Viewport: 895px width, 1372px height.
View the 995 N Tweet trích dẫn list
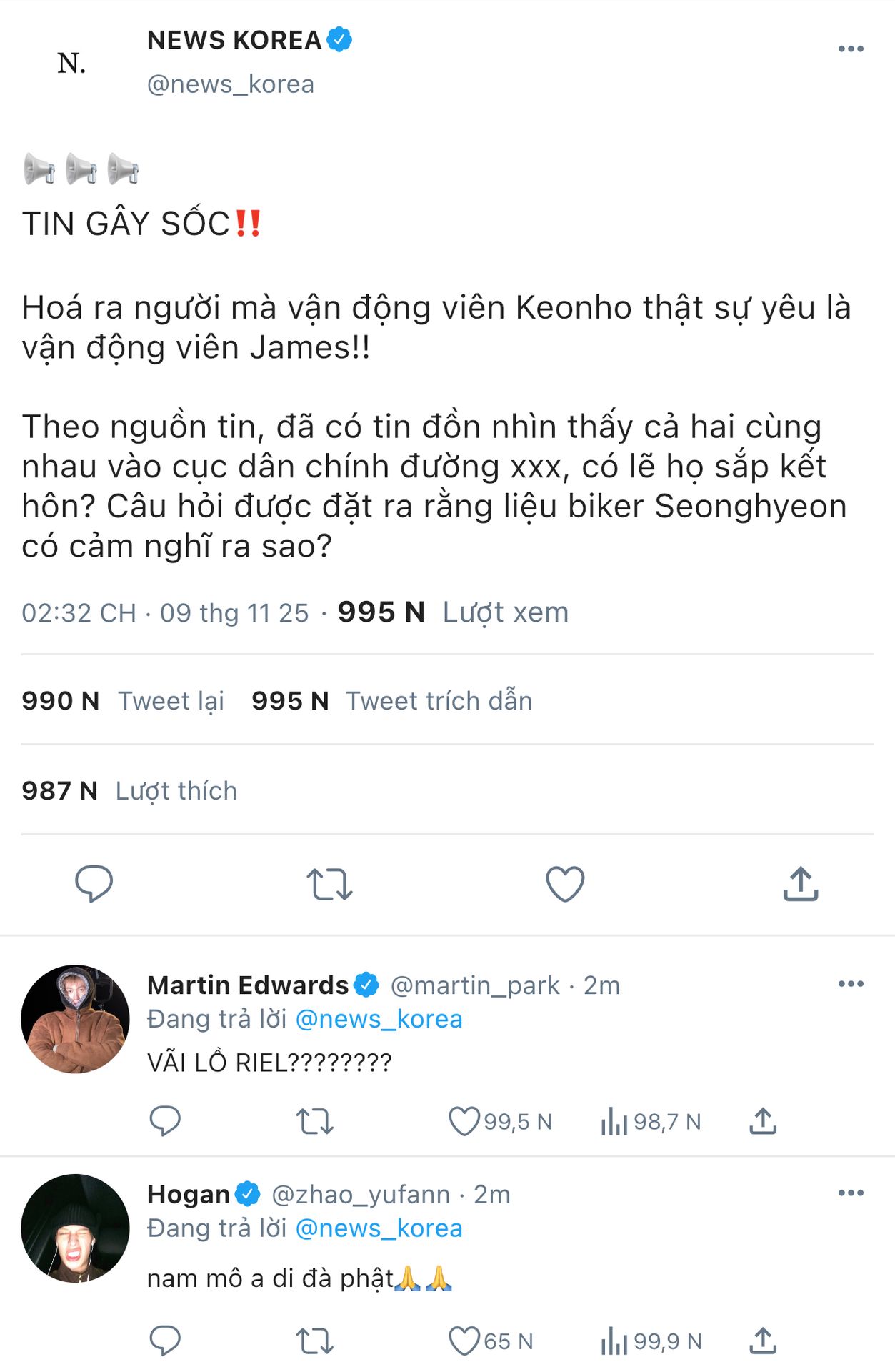coord(391,701)
